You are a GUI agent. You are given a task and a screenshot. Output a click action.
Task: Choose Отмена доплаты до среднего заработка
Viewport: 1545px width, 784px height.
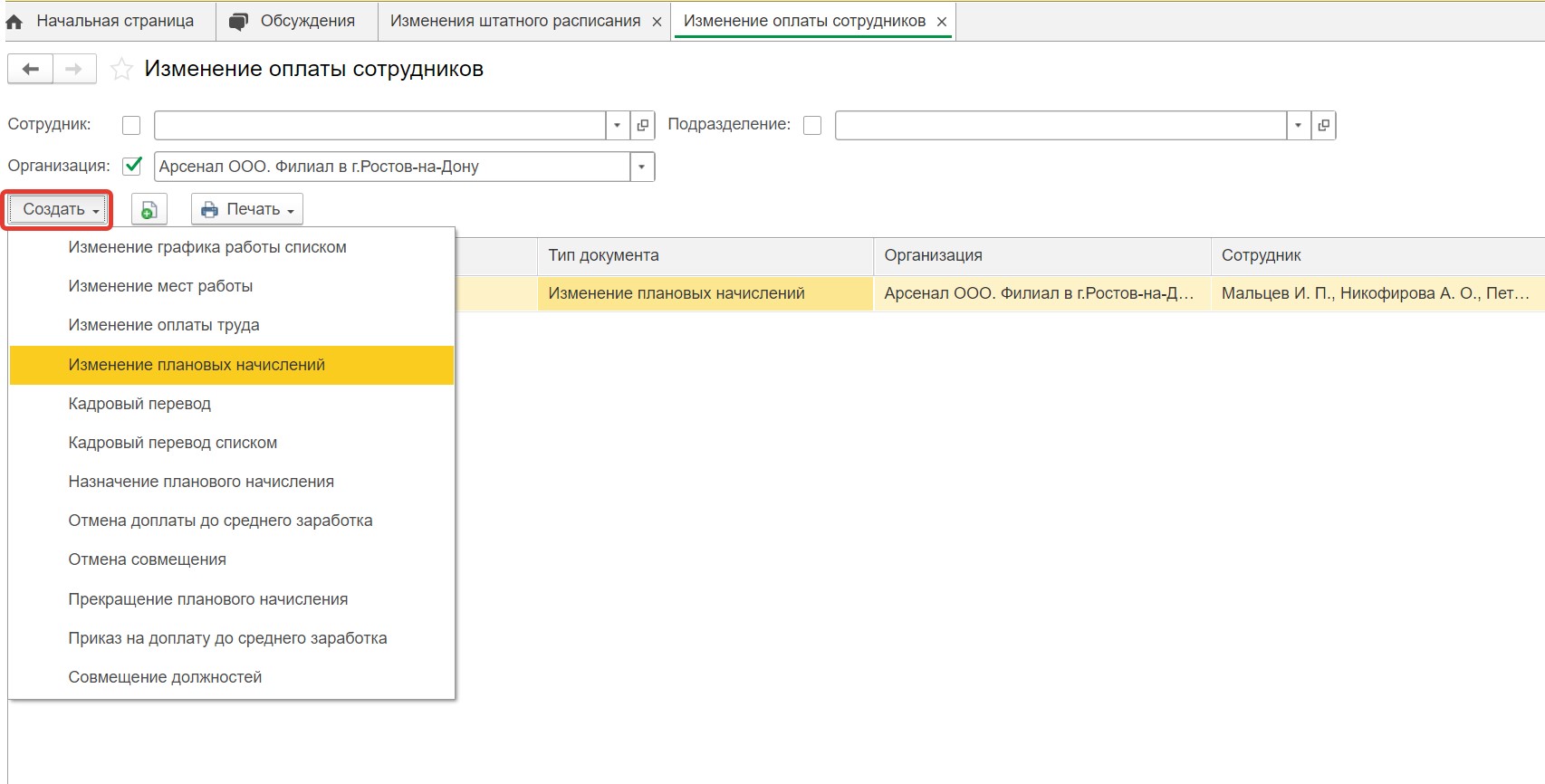(232, 521)
